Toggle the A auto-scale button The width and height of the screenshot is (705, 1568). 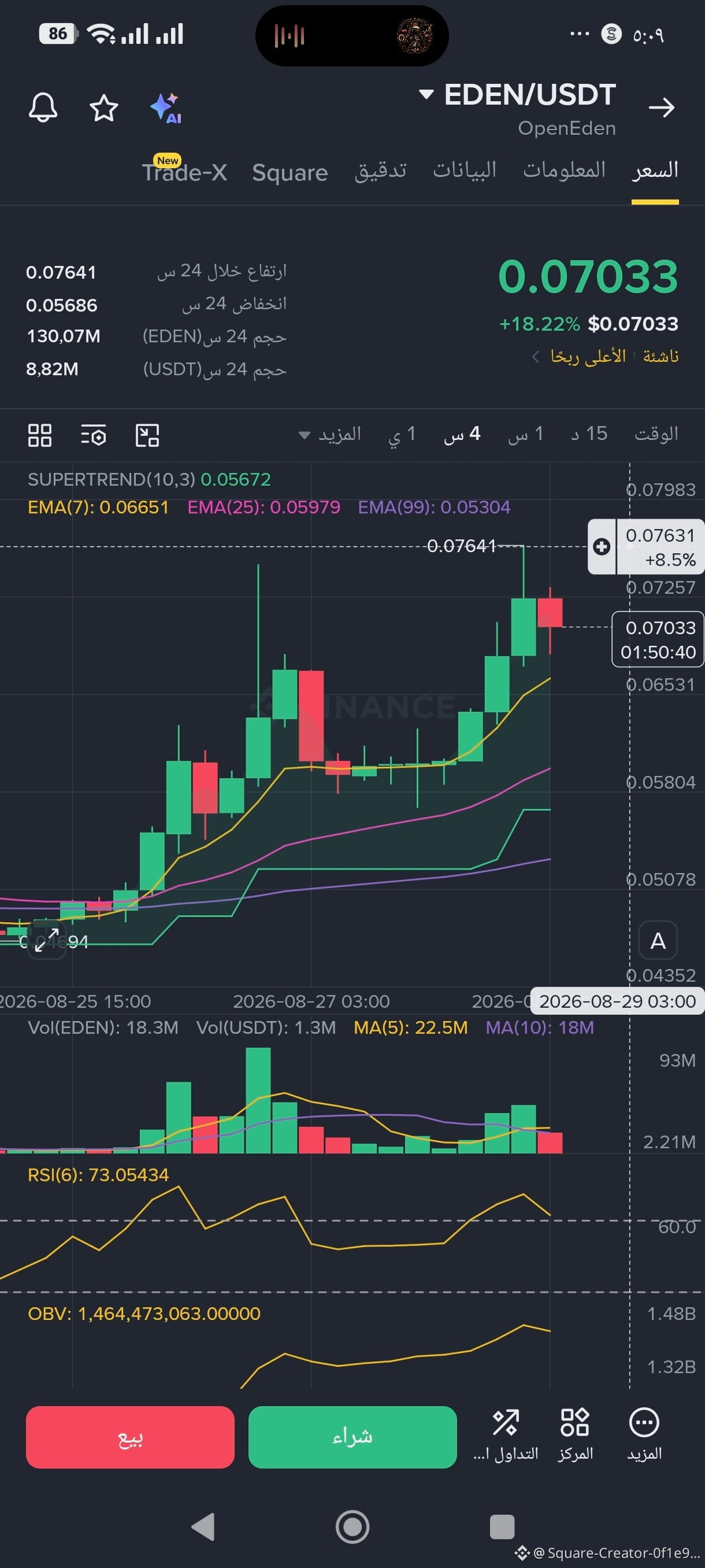[658, 941]
